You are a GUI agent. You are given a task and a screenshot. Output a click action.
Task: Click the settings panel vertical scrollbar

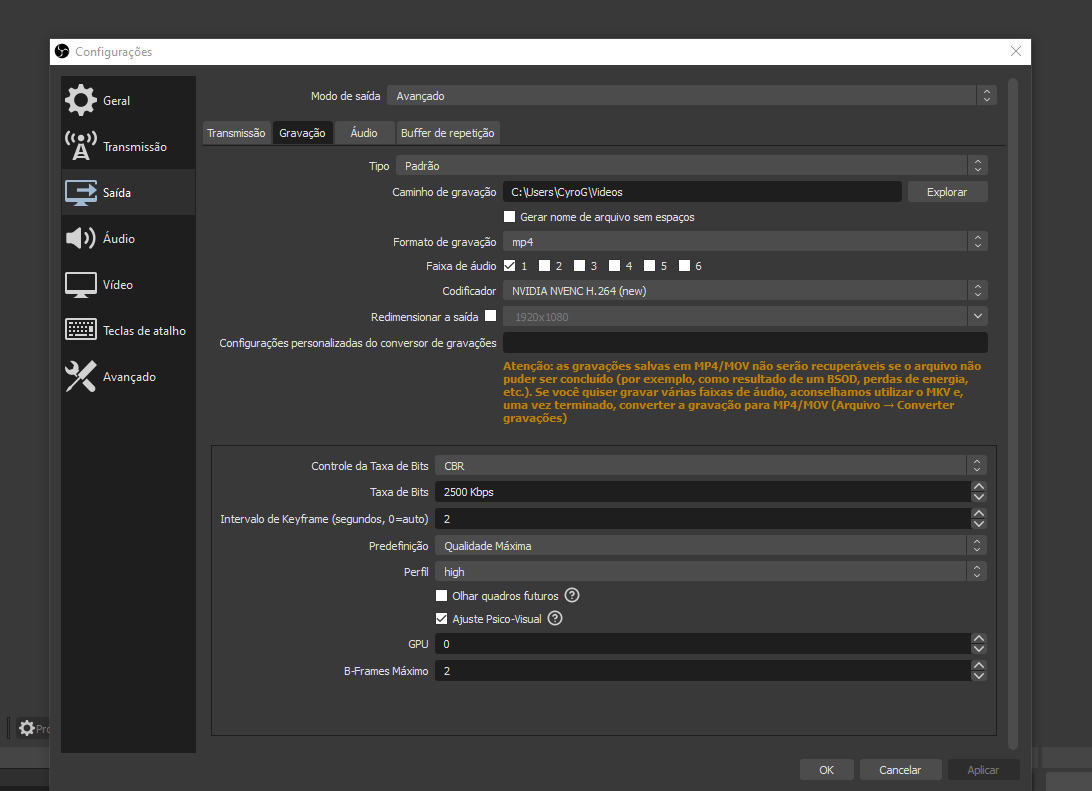(x=1013, y=414)
